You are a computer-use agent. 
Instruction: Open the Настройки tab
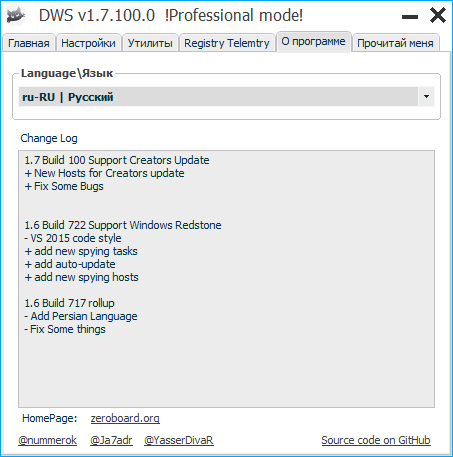click(88, 43)
